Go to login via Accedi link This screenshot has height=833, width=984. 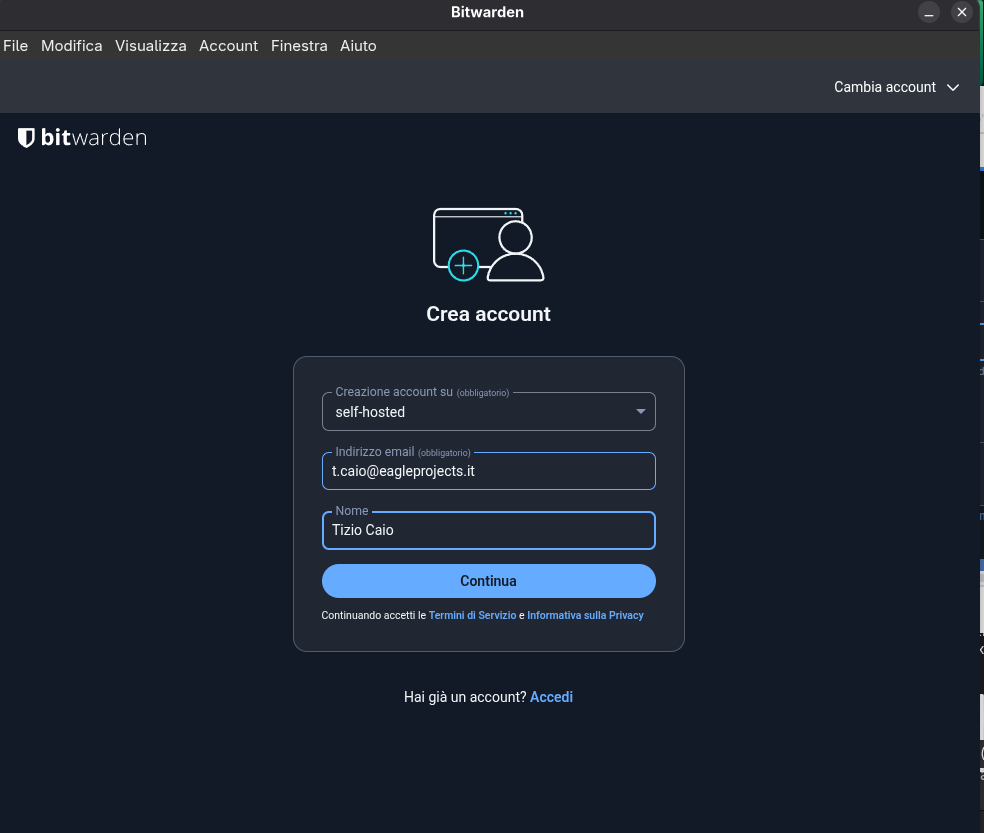pyautogui.click(x=551, y=697)
